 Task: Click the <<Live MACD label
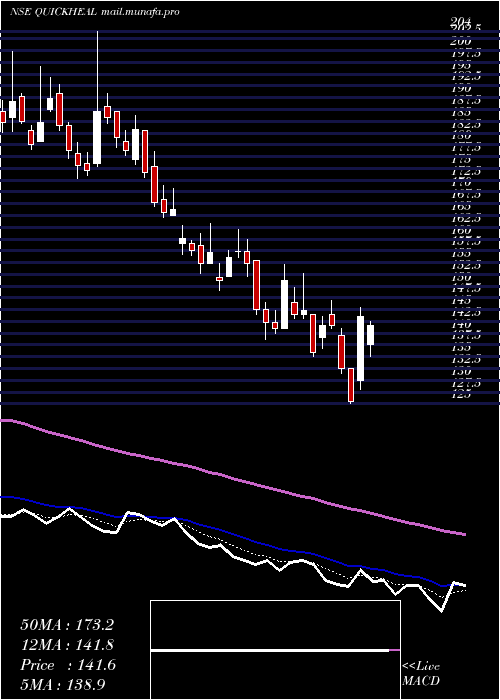pyautogui.click(x=421, y=674)
